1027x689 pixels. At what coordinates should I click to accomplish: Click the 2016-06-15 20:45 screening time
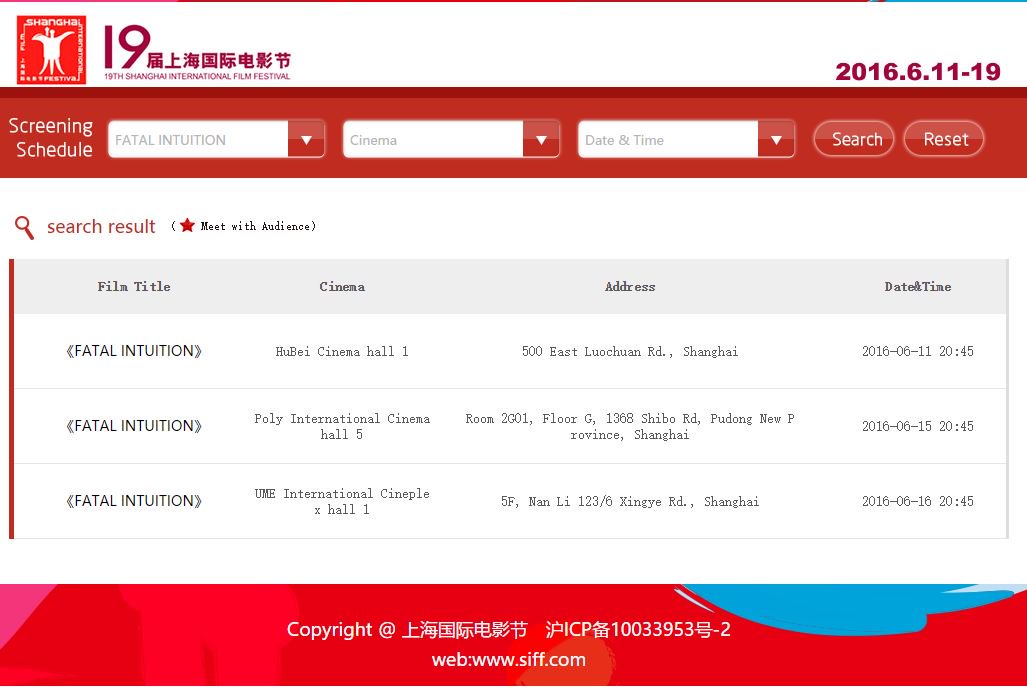click(x=918, y=426)
